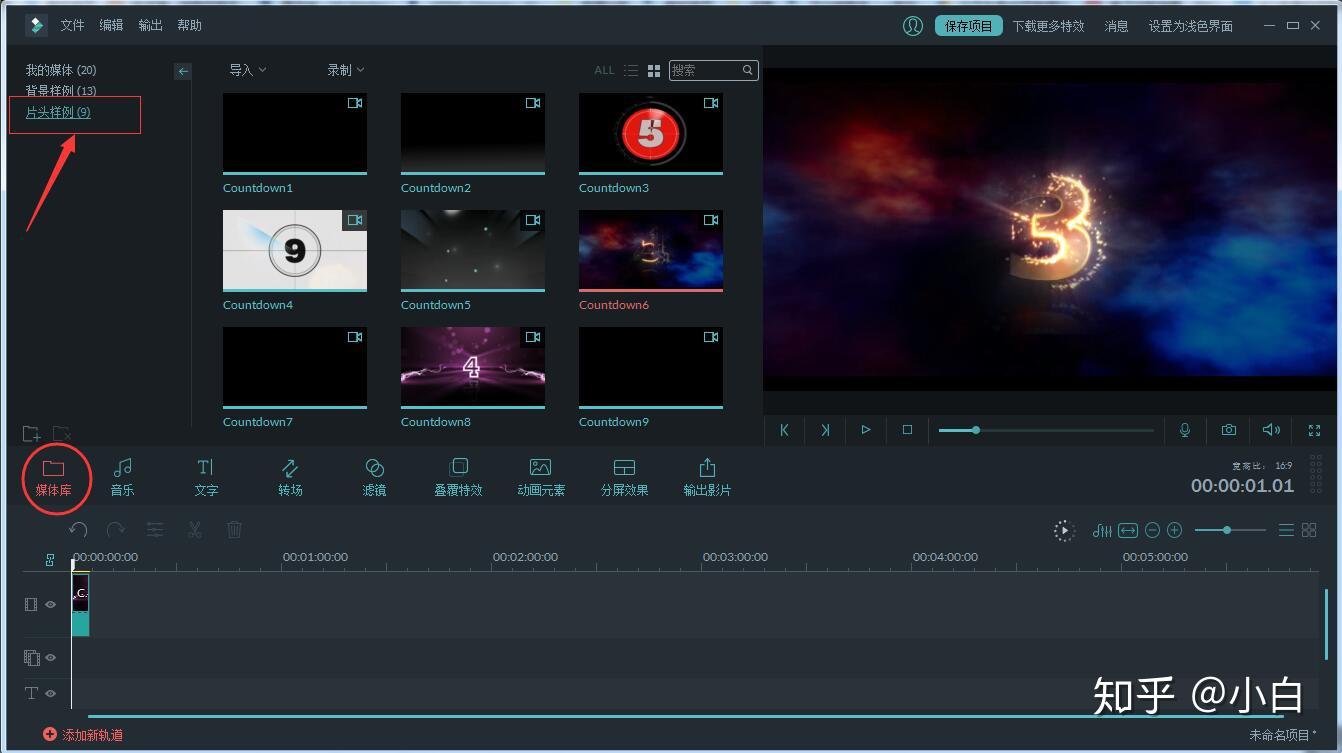This screenshot has width=1342, height=753.
Task: Toggle visibility of the overlay track
Action: pyautogui.click(x=50, y=658)
